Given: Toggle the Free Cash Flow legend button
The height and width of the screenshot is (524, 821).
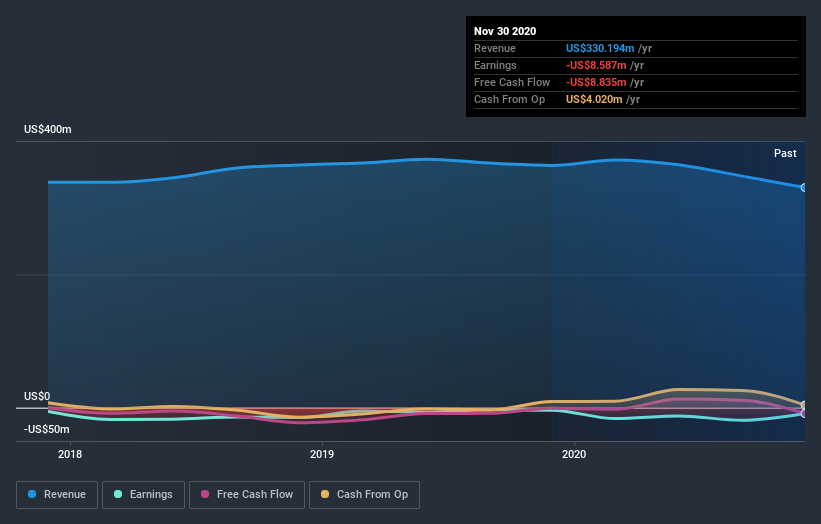Looking at the screenshot, I should pyautogui.click(x=247, y=495).
